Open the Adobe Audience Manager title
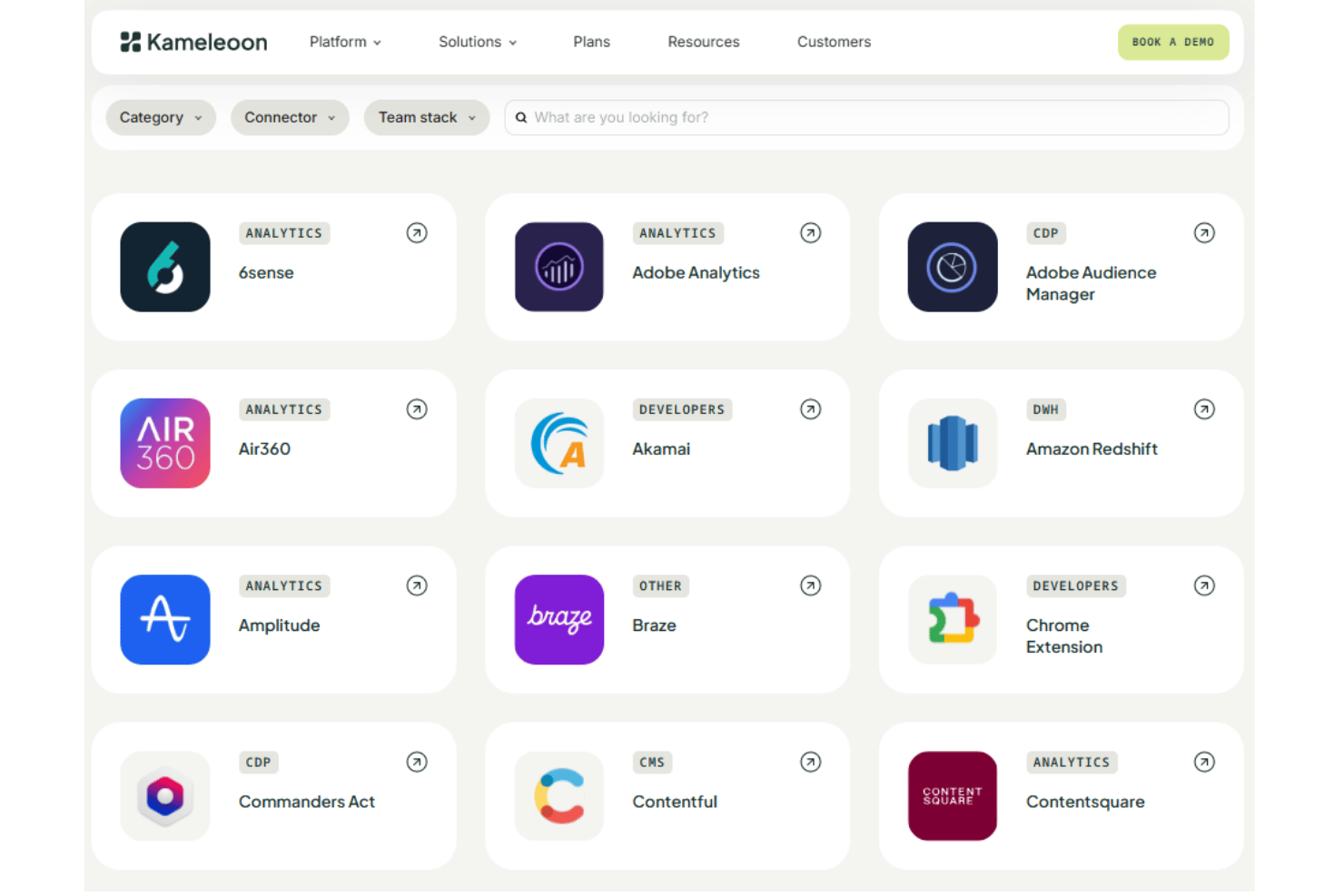 1092,283
